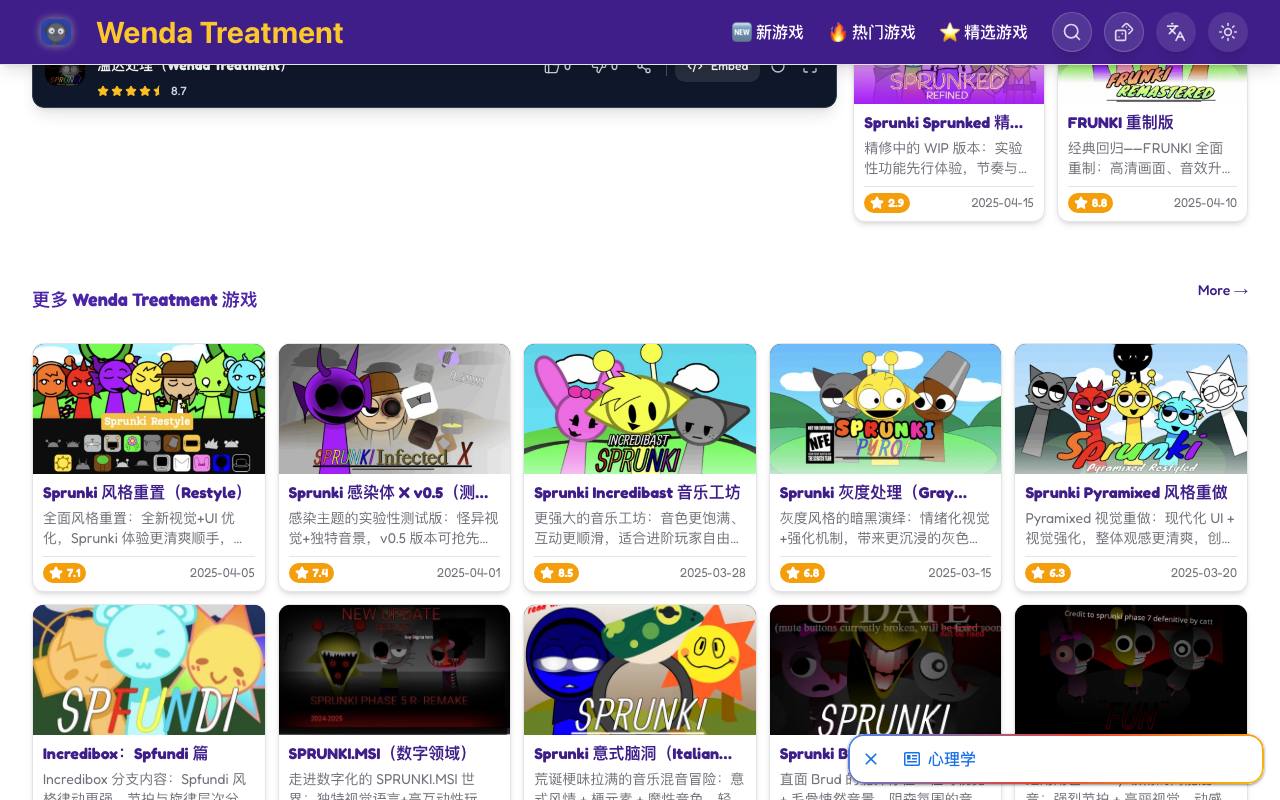Click the date 2025-03-28

(x=713, y=573)
